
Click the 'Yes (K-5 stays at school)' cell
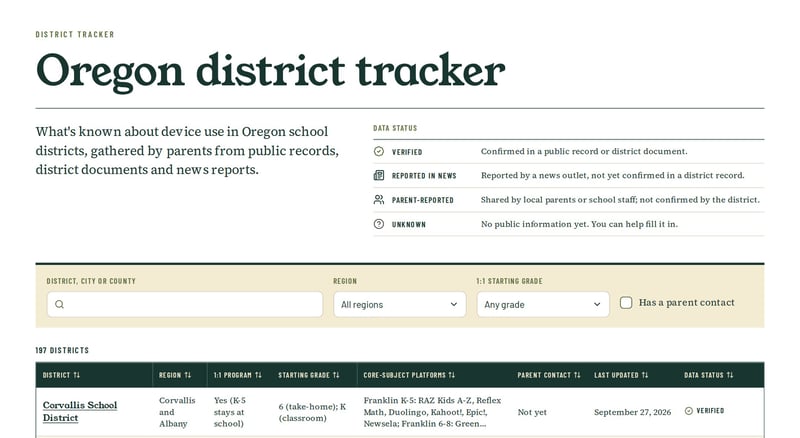(x=230, y=412)
